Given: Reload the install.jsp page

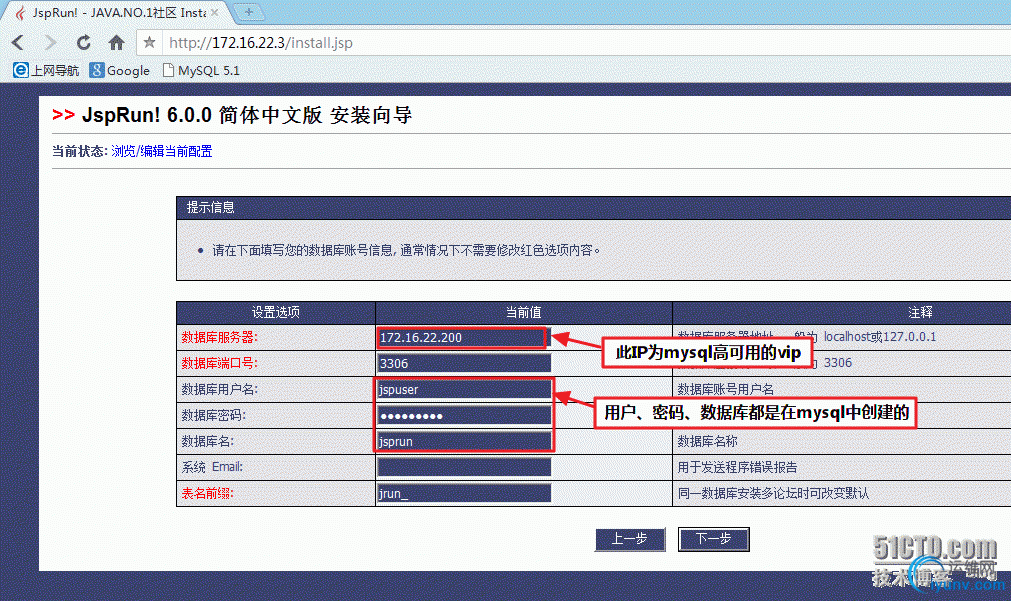Looking at the screenshot, I should click(x=84, y=43).
